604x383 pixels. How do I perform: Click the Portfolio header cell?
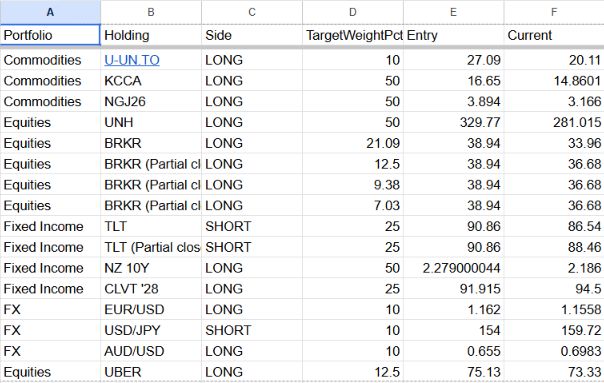(x=50, y=35)
